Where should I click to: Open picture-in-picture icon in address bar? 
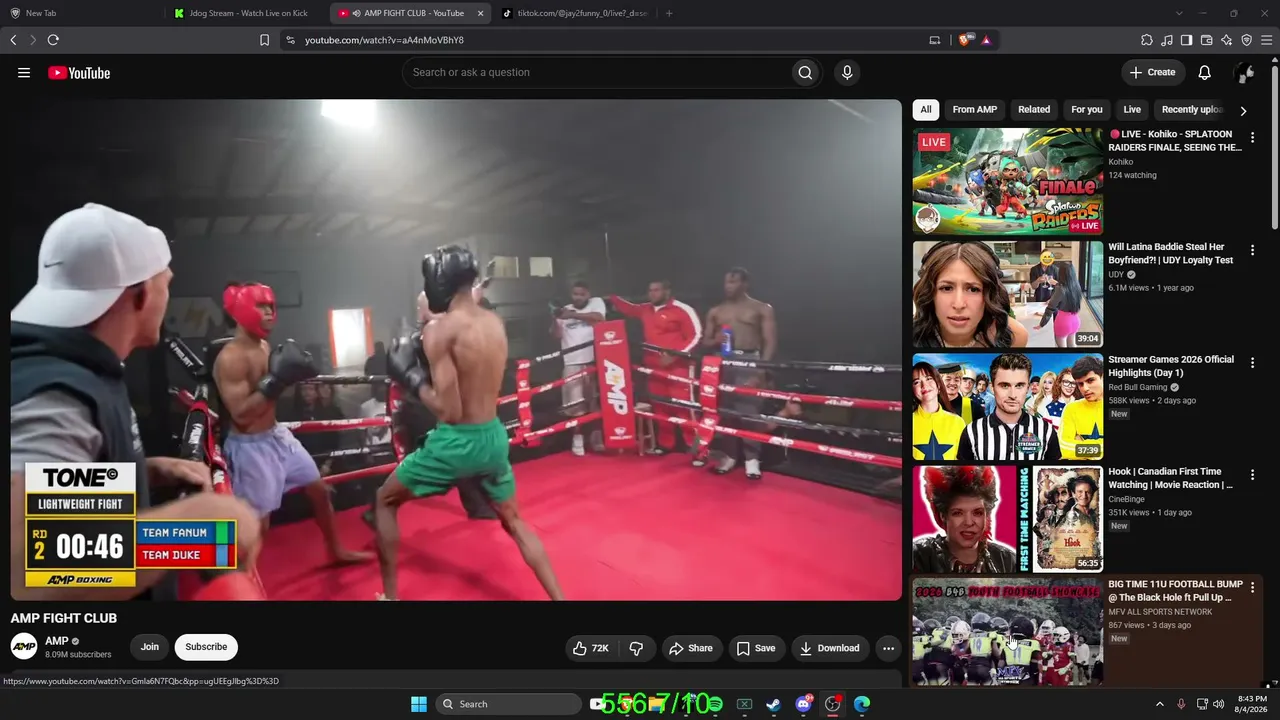(935, 40)
